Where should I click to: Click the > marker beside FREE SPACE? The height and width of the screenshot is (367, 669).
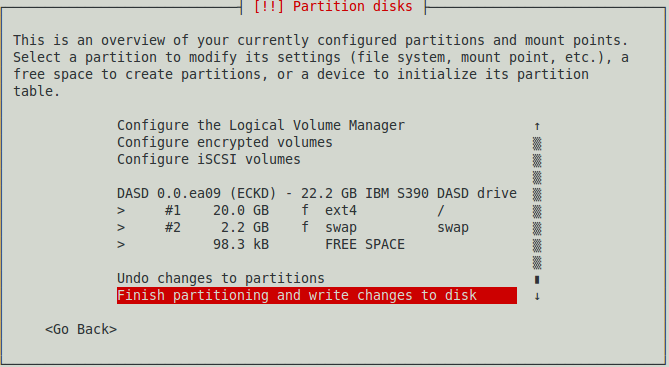click(121, 245)
